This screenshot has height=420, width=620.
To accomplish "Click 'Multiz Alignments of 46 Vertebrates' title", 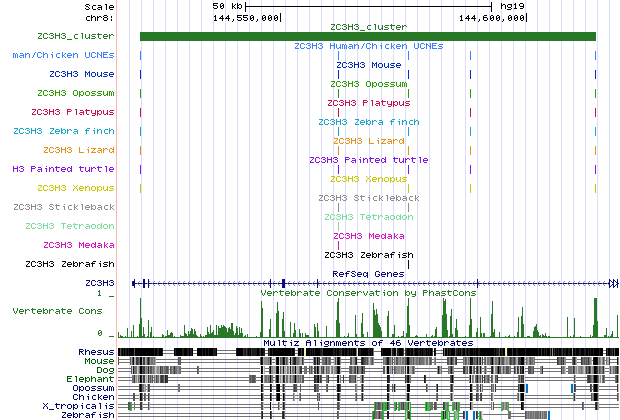I will coord(368,343).
